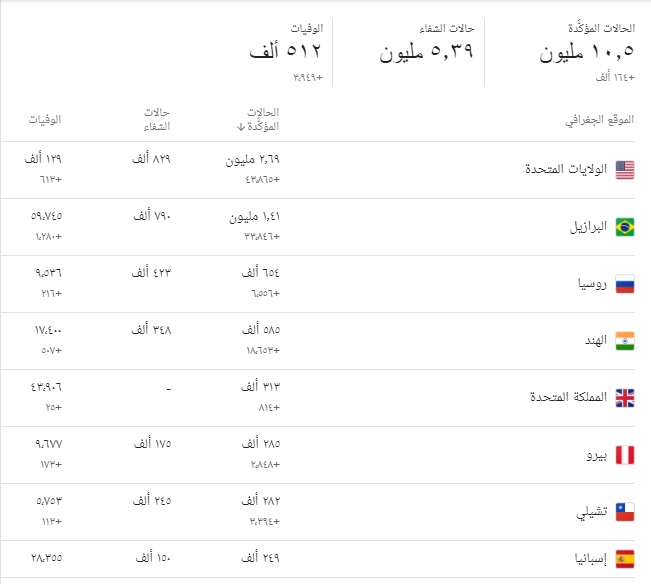Image resolution: width=651 pixels, height=584 pixels.
Task: Sort table by الوفيات column header
Action: [45, 120]
